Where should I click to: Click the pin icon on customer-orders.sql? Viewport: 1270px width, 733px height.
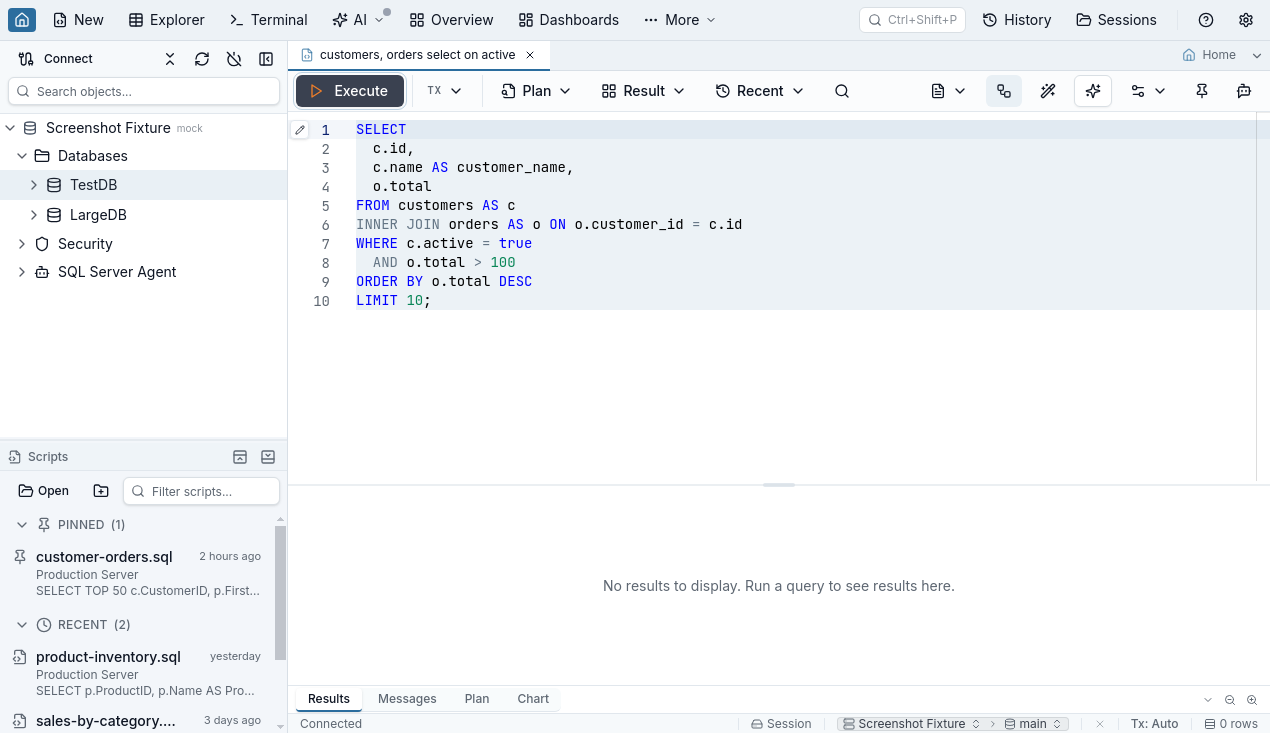click(x=20, y=557)
